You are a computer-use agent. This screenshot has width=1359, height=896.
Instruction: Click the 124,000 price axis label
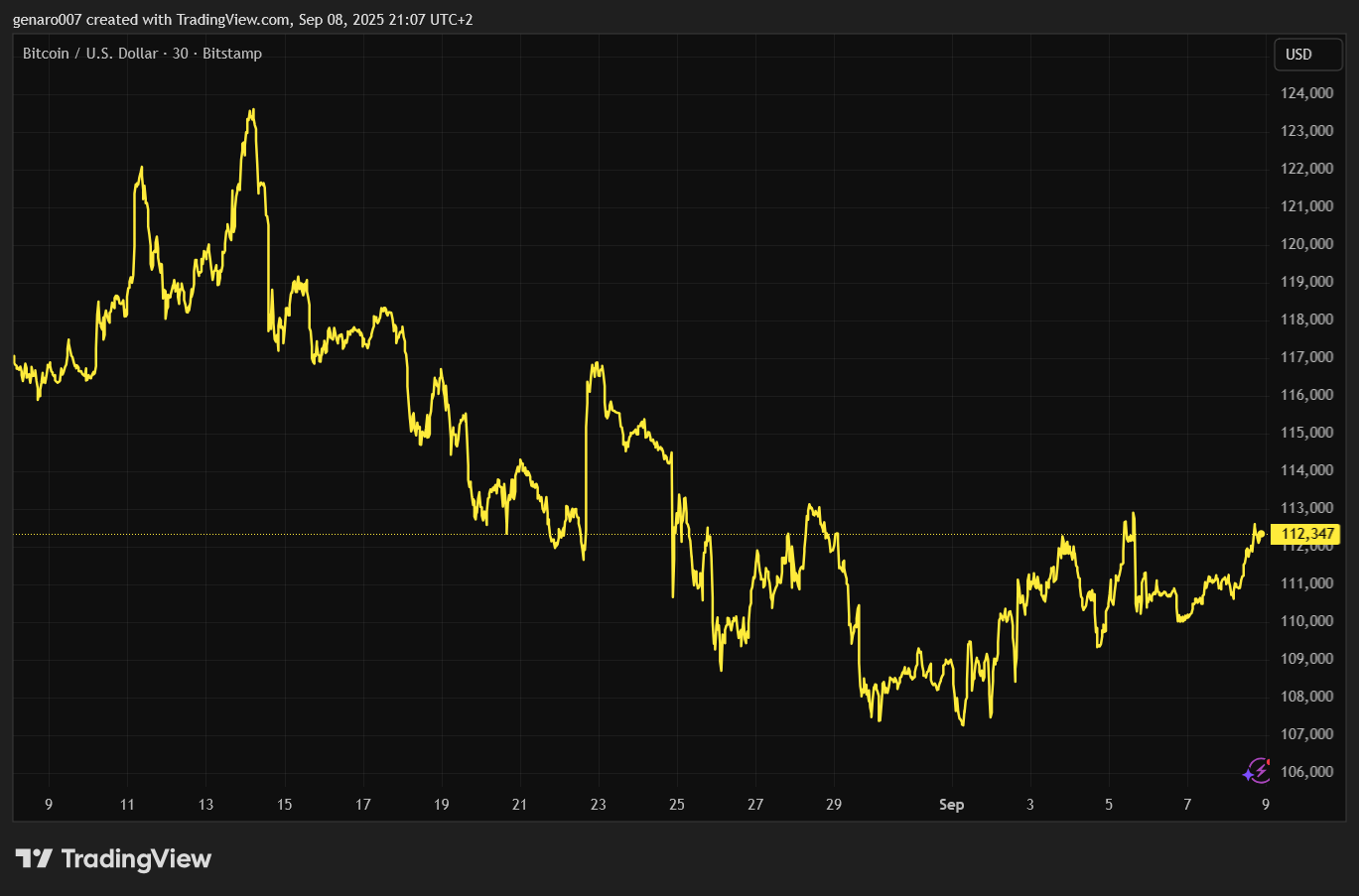point(1306,93)
